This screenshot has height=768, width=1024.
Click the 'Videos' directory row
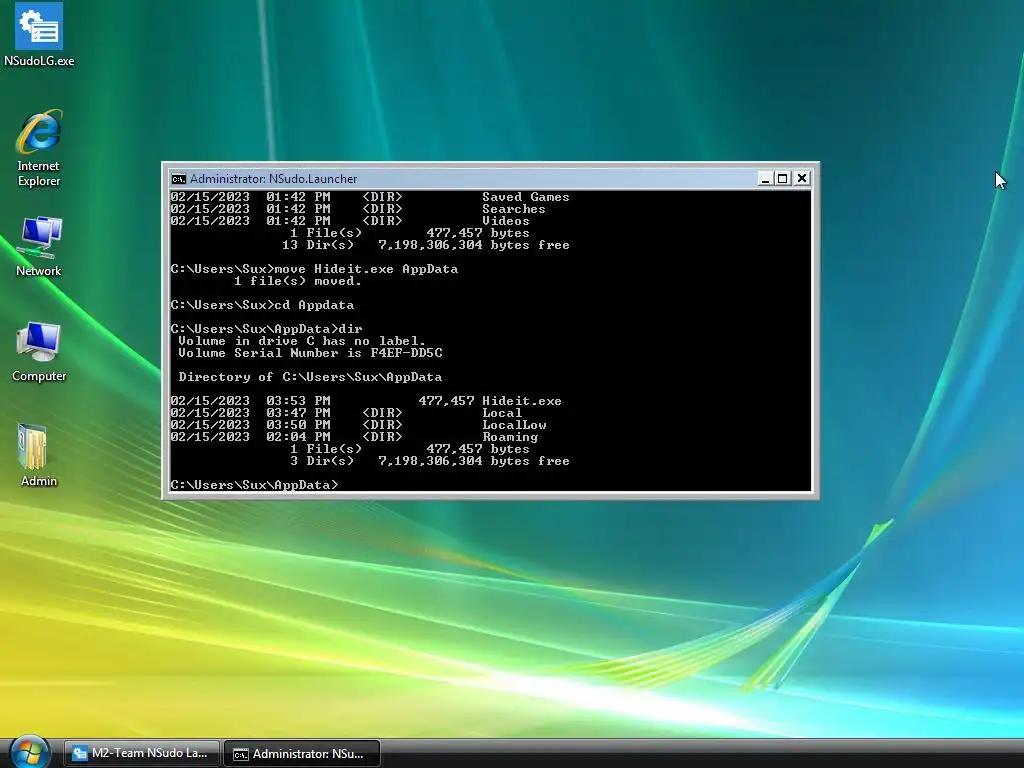click(350, 221)
